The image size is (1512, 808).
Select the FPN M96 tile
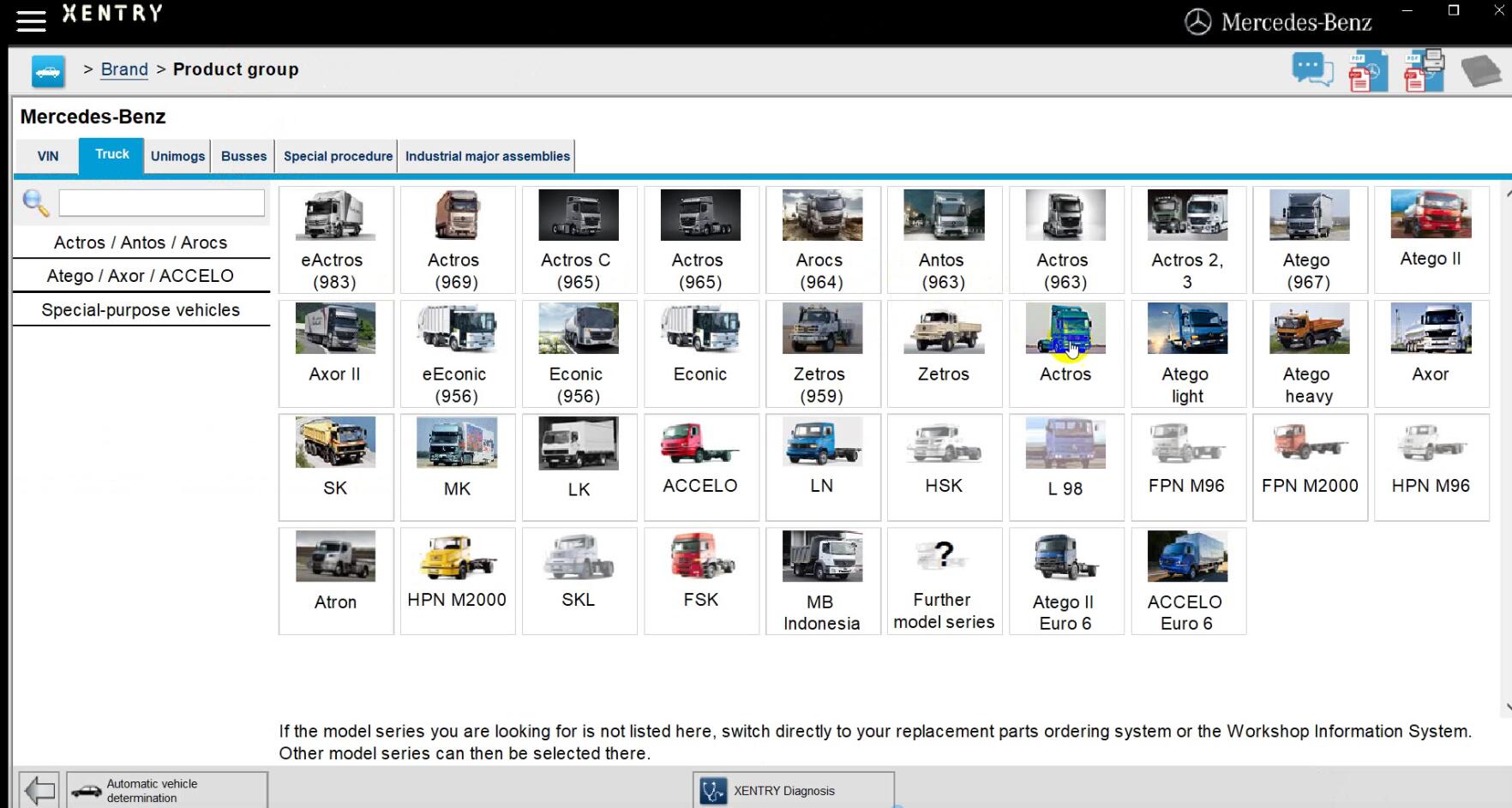tap(1189, 468)
